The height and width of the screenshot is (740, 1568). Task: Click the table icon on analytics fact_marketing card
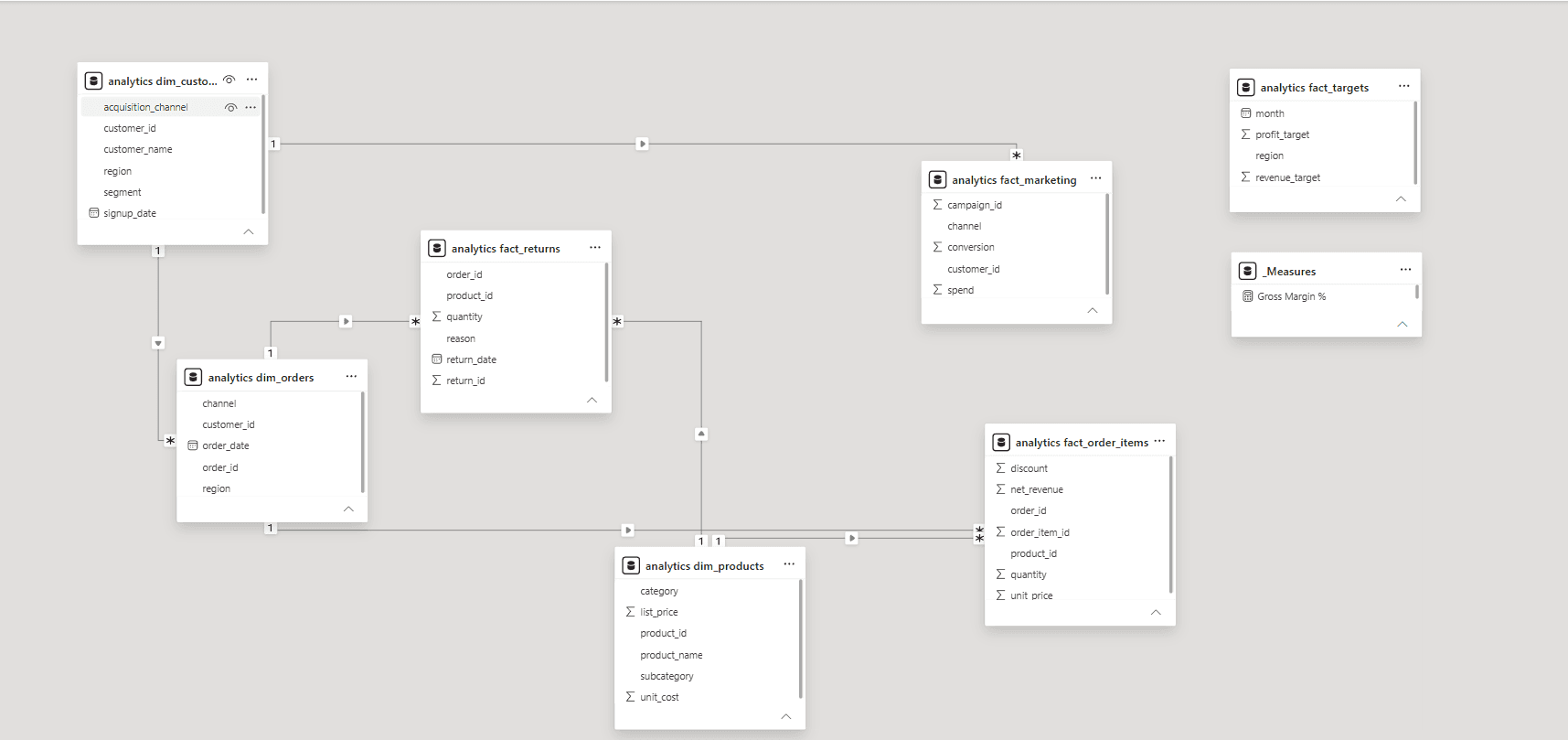pos(937,179)
